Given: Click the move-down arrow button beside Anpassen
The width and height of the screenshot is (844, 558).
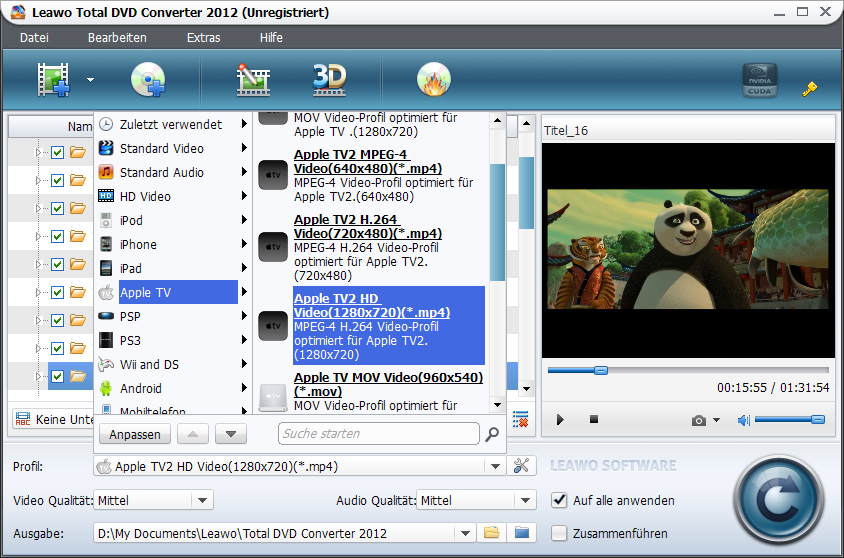Looking at the screenshot, I should 231,434.
